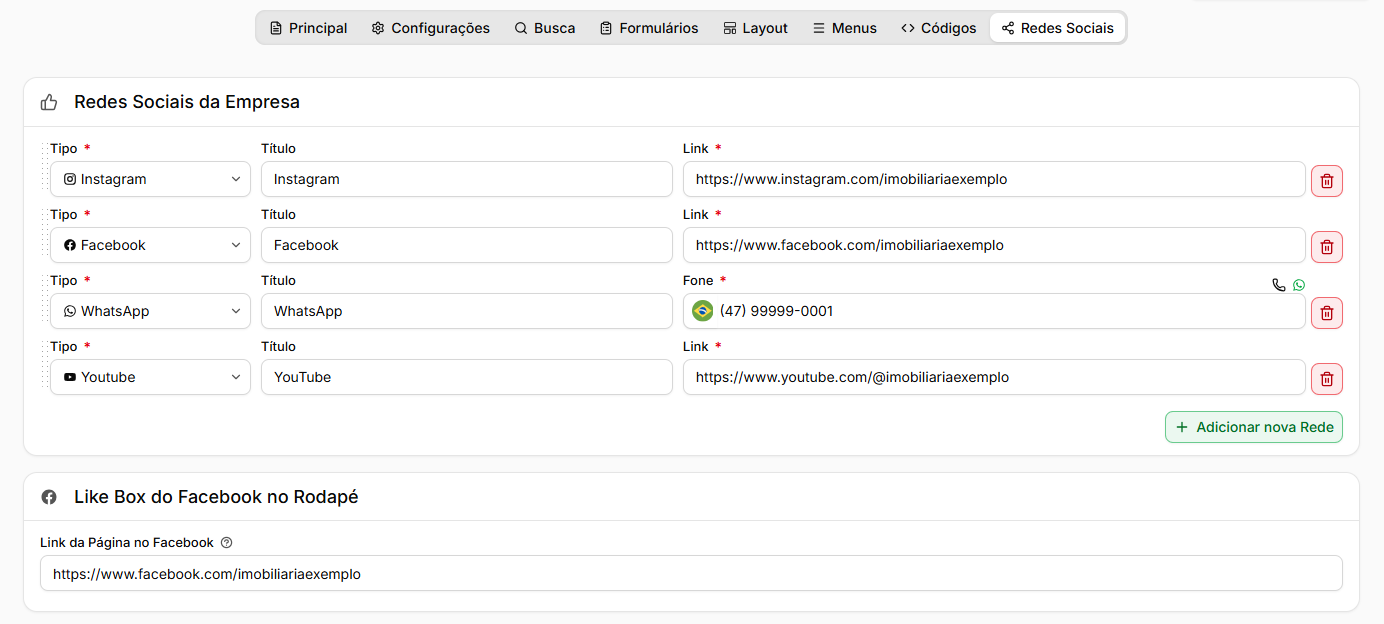Delete the Instagram social network row
1384x624 pixels.
pos(1327,181)
